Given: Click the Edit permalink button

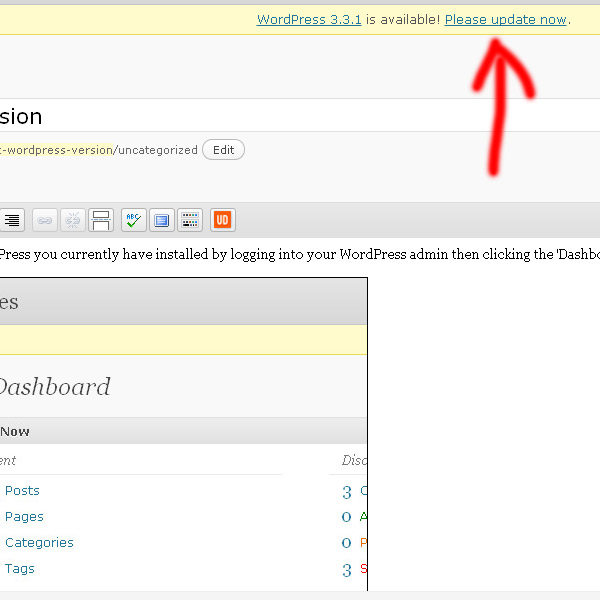Looking at the screenshot, I should 223,150.
